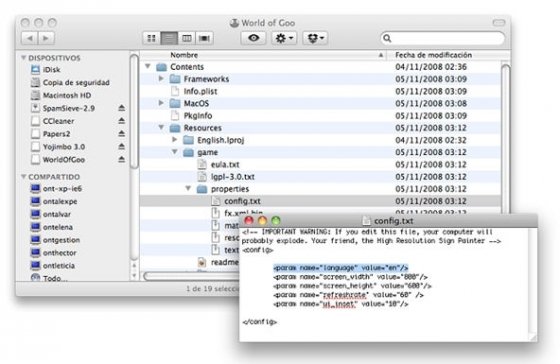
Task: Expand the MacOS folder
Action: (x=161, y=103)
